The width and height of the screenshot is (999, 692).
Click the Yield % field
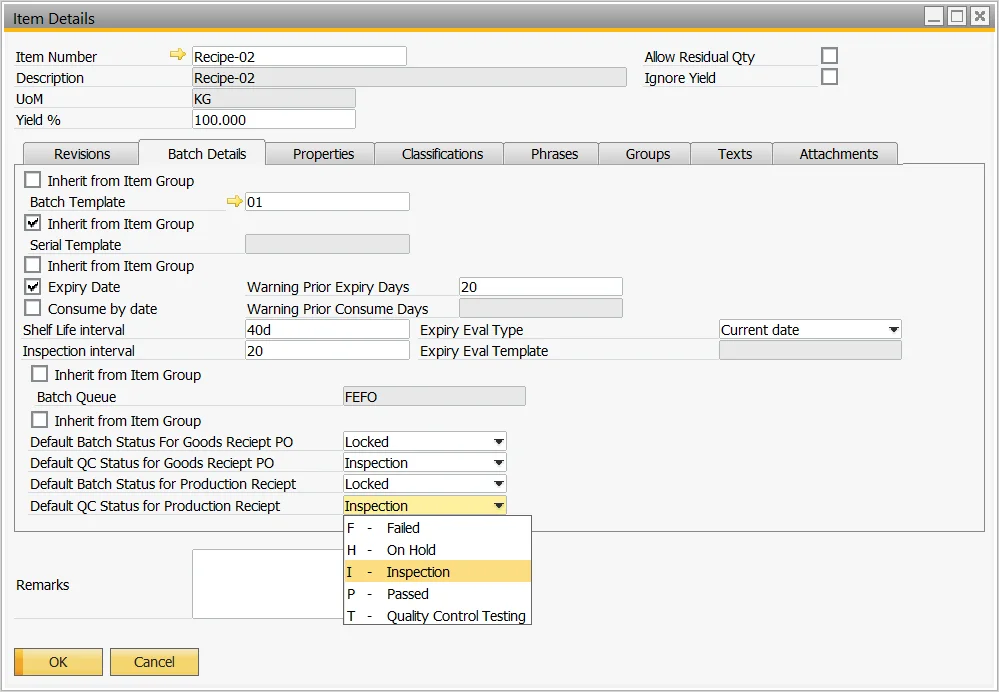pos(273,119)
